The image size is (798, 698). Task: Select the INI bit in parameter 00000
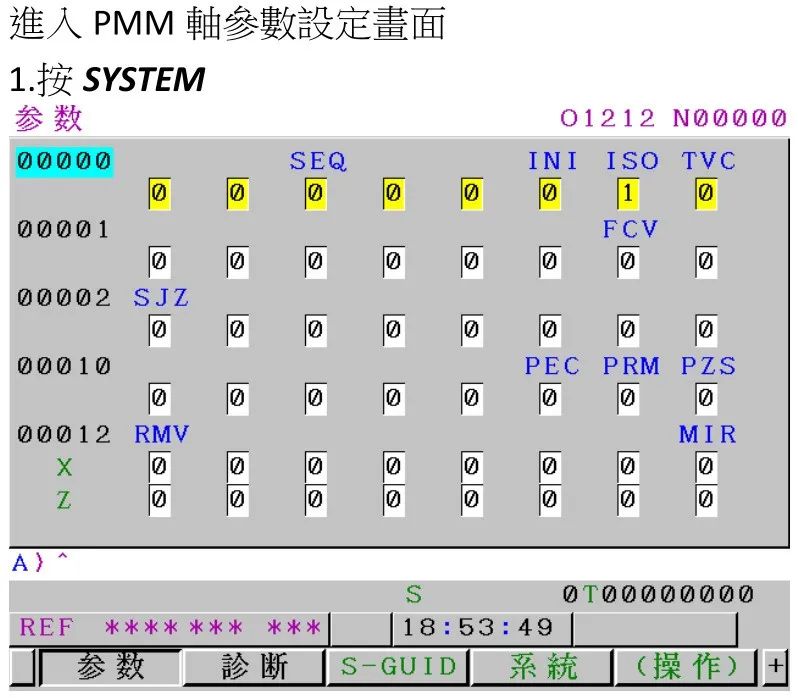[x=550, y=193]
